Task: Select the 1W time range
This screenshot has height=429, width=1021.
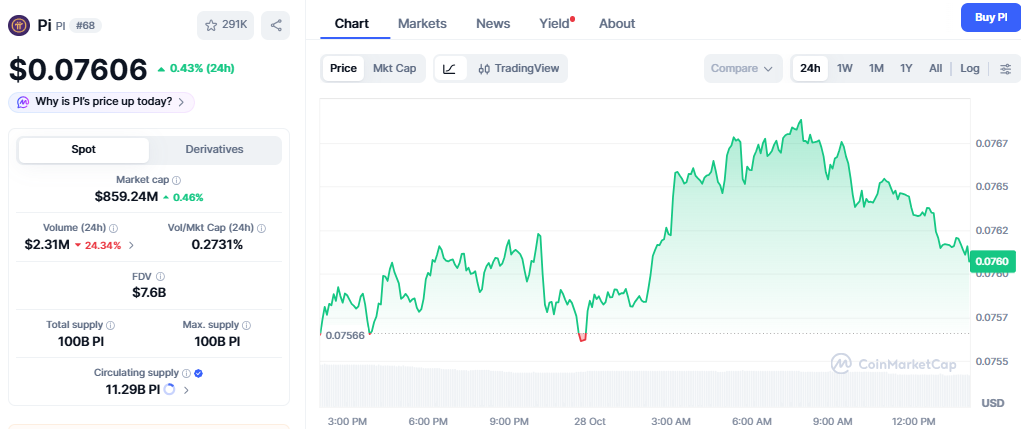Action: [x=845, y=68]
